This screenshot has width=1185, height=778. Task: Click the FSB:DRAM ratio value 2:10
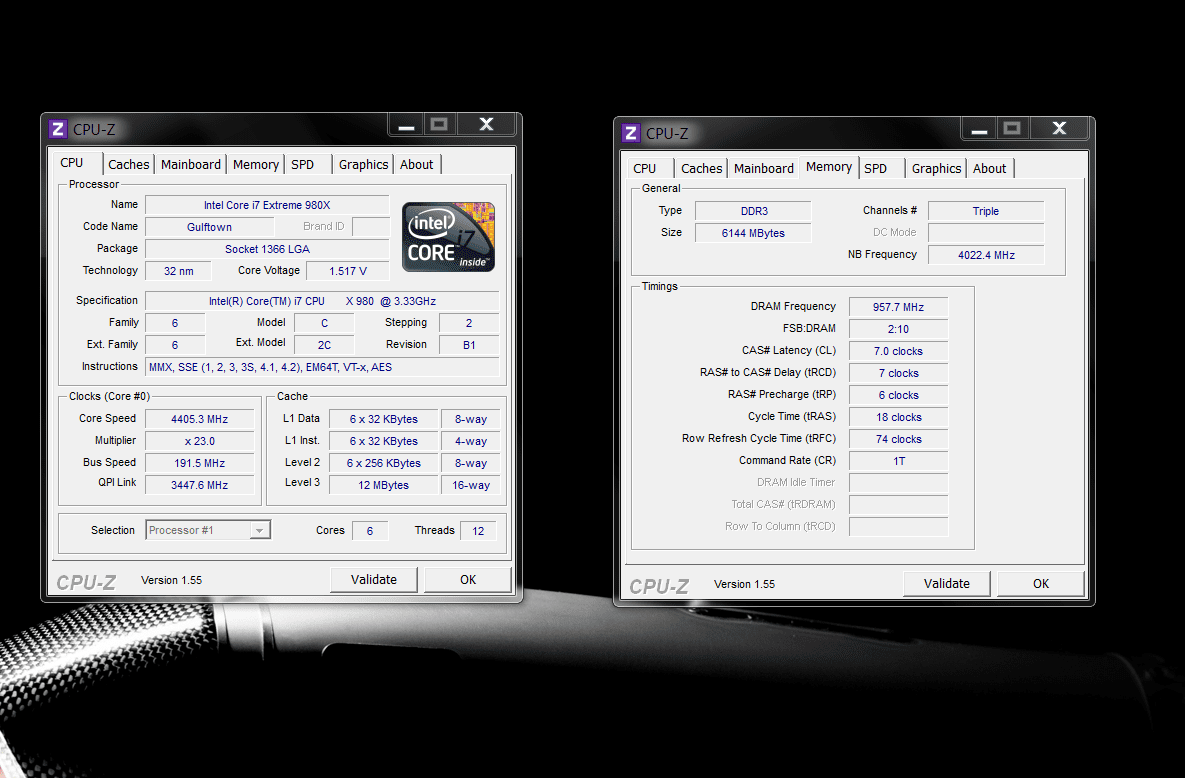point(898,329)
